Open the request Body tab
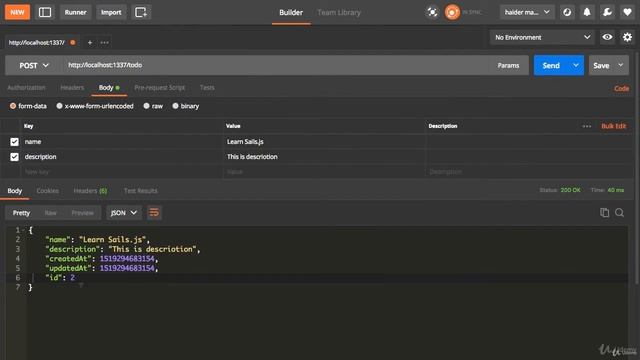 [x=109, y=88]
